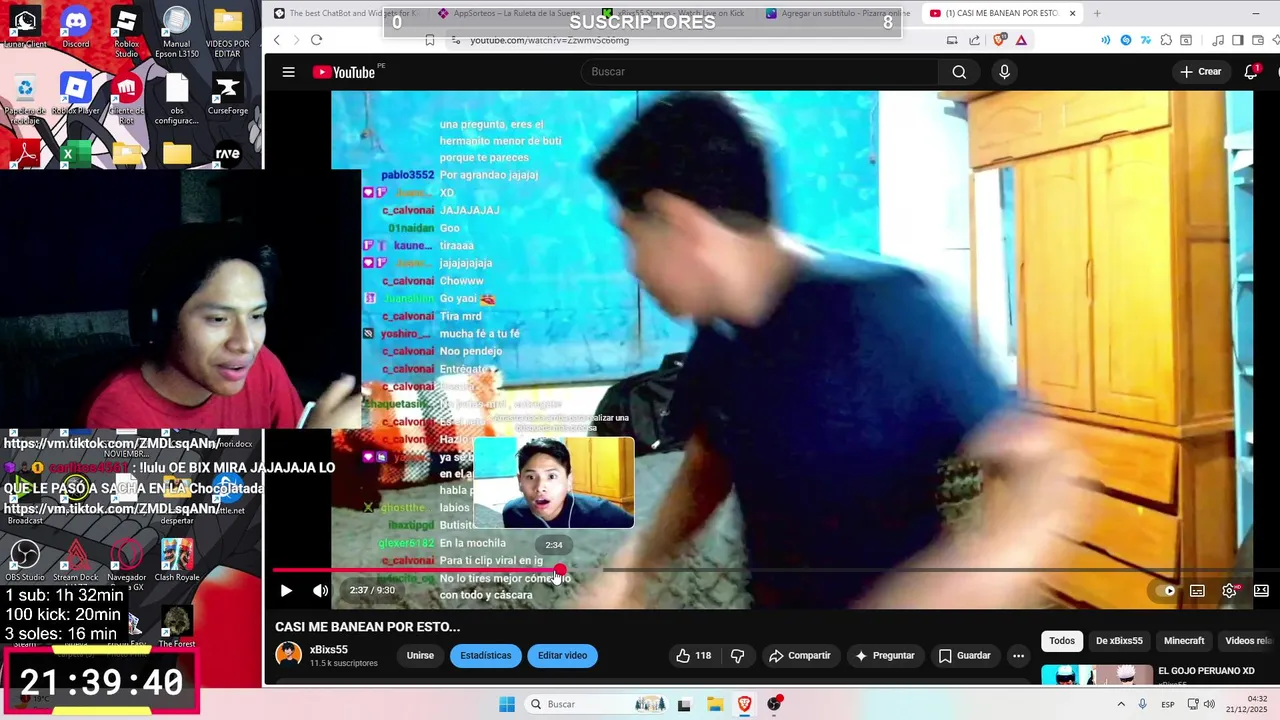
Task: Open the player settings gear
Action: (x=1229, y=590)
